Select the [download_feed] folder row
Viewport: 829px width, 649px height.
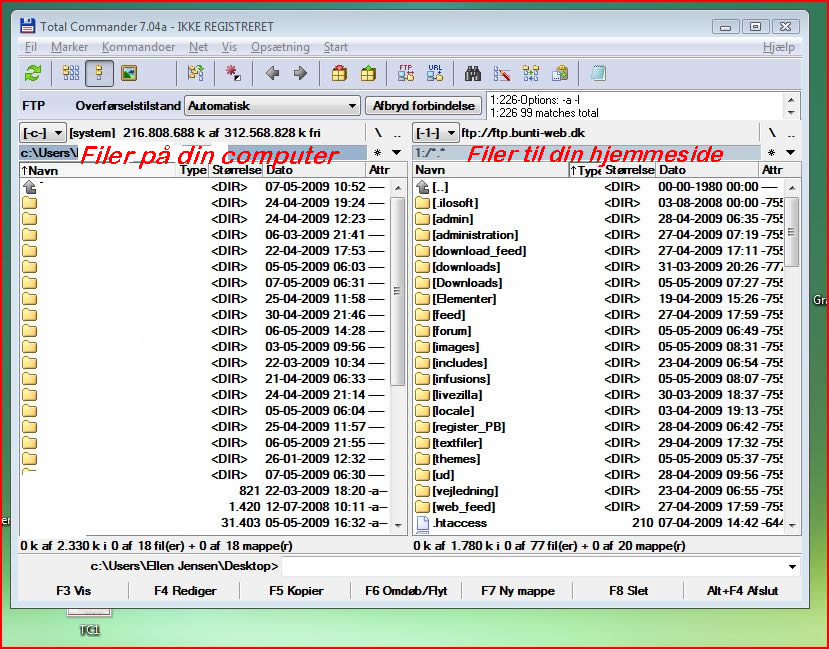coord(599,251)
